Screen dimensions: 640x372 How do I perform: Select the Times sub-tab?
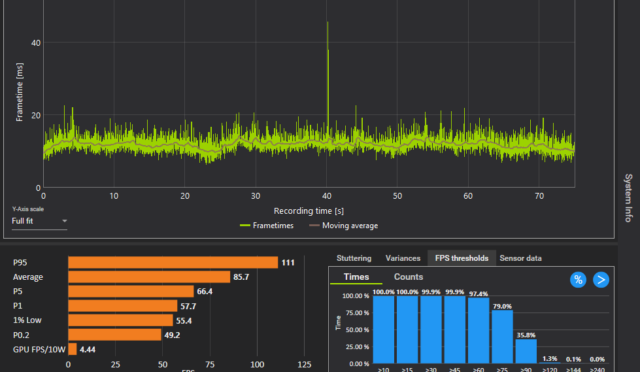click(x=356, y=277)
